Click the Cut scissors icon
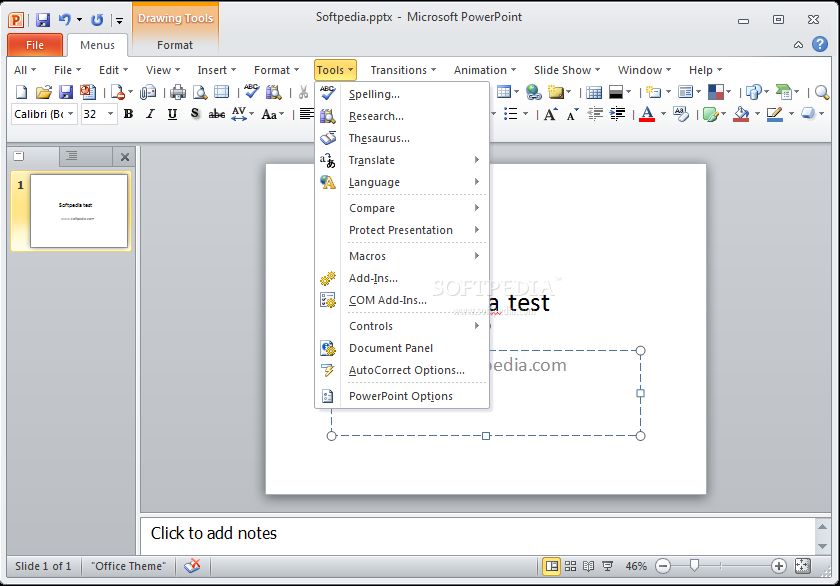The image size is (840, 586). coord(303,92)
